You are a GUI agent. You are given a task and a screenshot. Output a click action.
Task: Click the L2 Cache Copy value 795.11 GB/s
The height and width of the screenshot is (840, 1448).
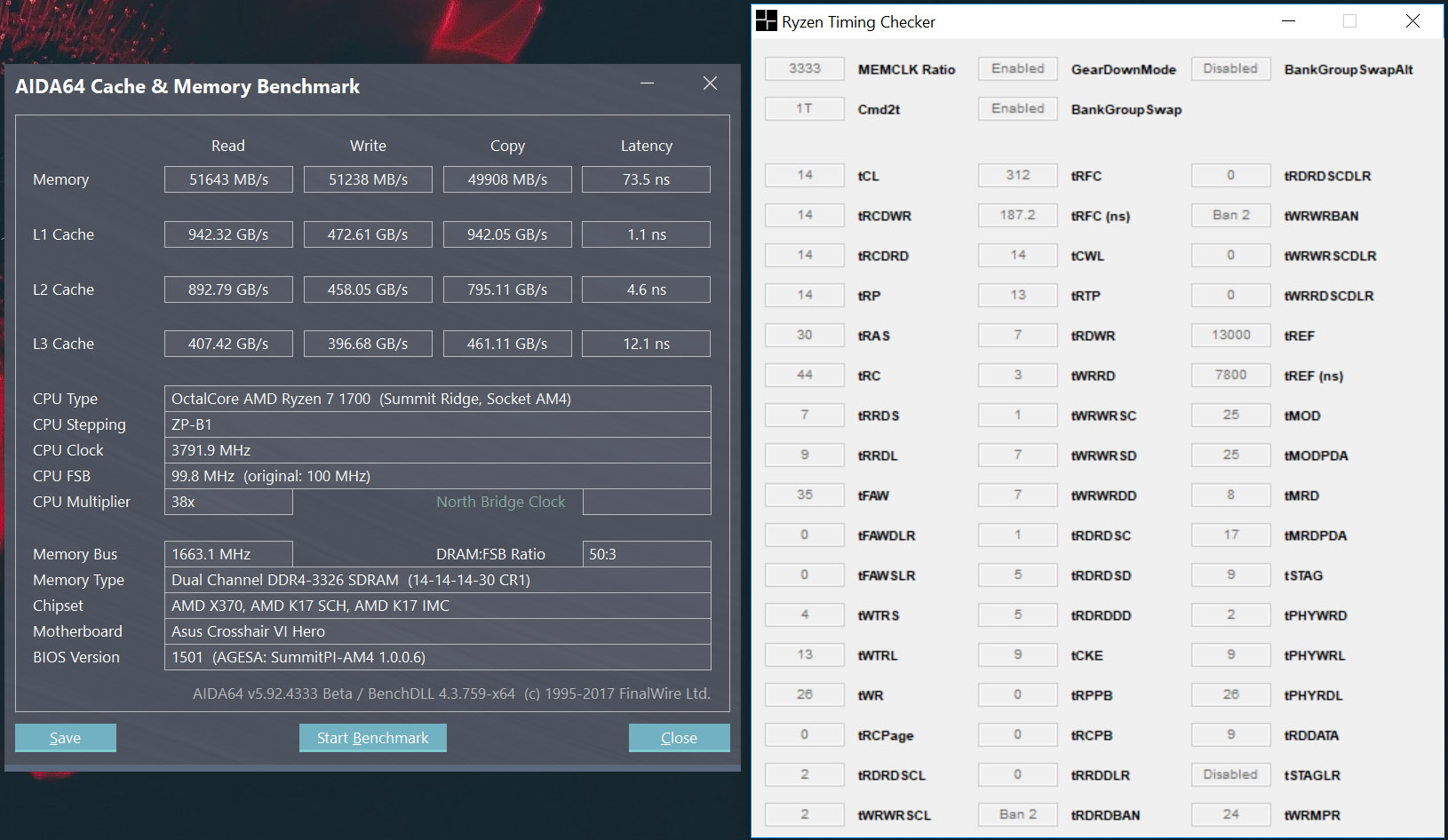click(507, 289)
